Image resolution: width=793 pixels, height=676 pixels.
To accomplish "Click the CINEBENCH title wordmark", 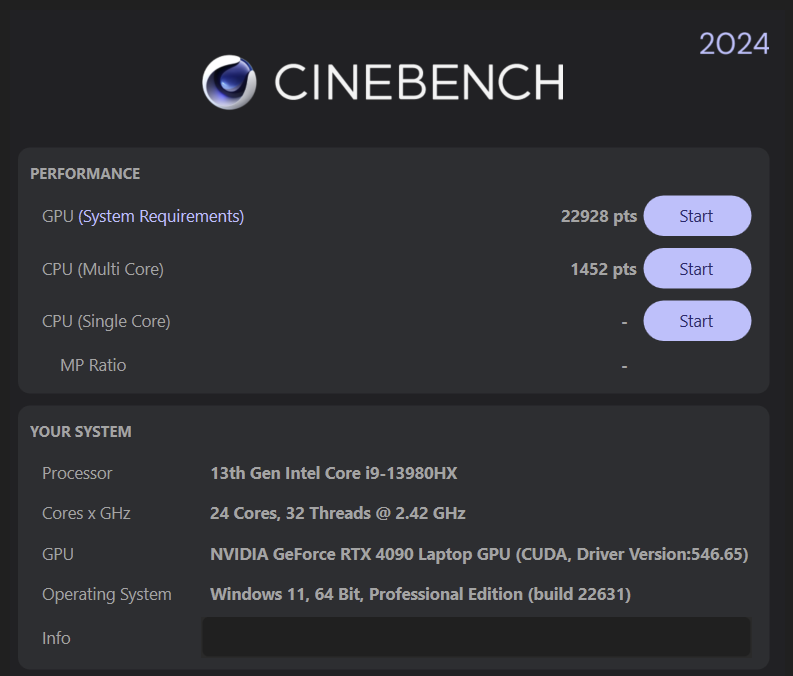I will 418,82.
